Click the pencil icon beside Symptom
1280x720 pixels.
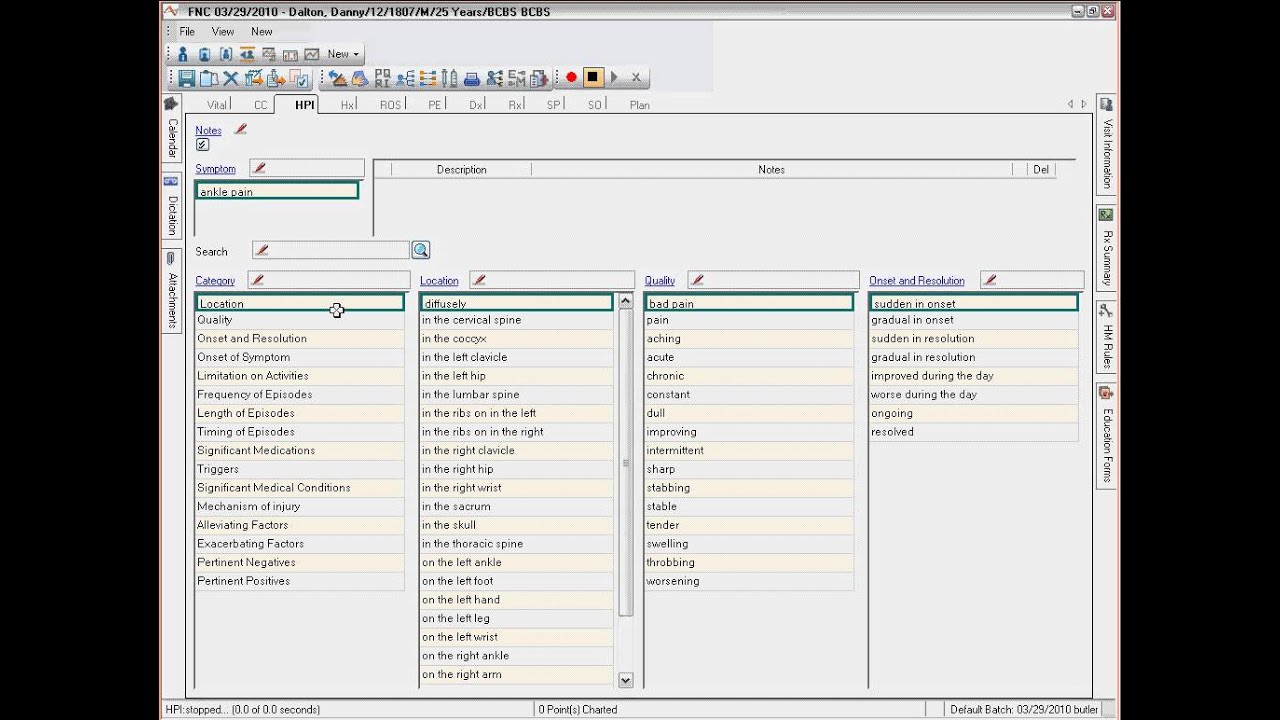click(x=259, y=168)
